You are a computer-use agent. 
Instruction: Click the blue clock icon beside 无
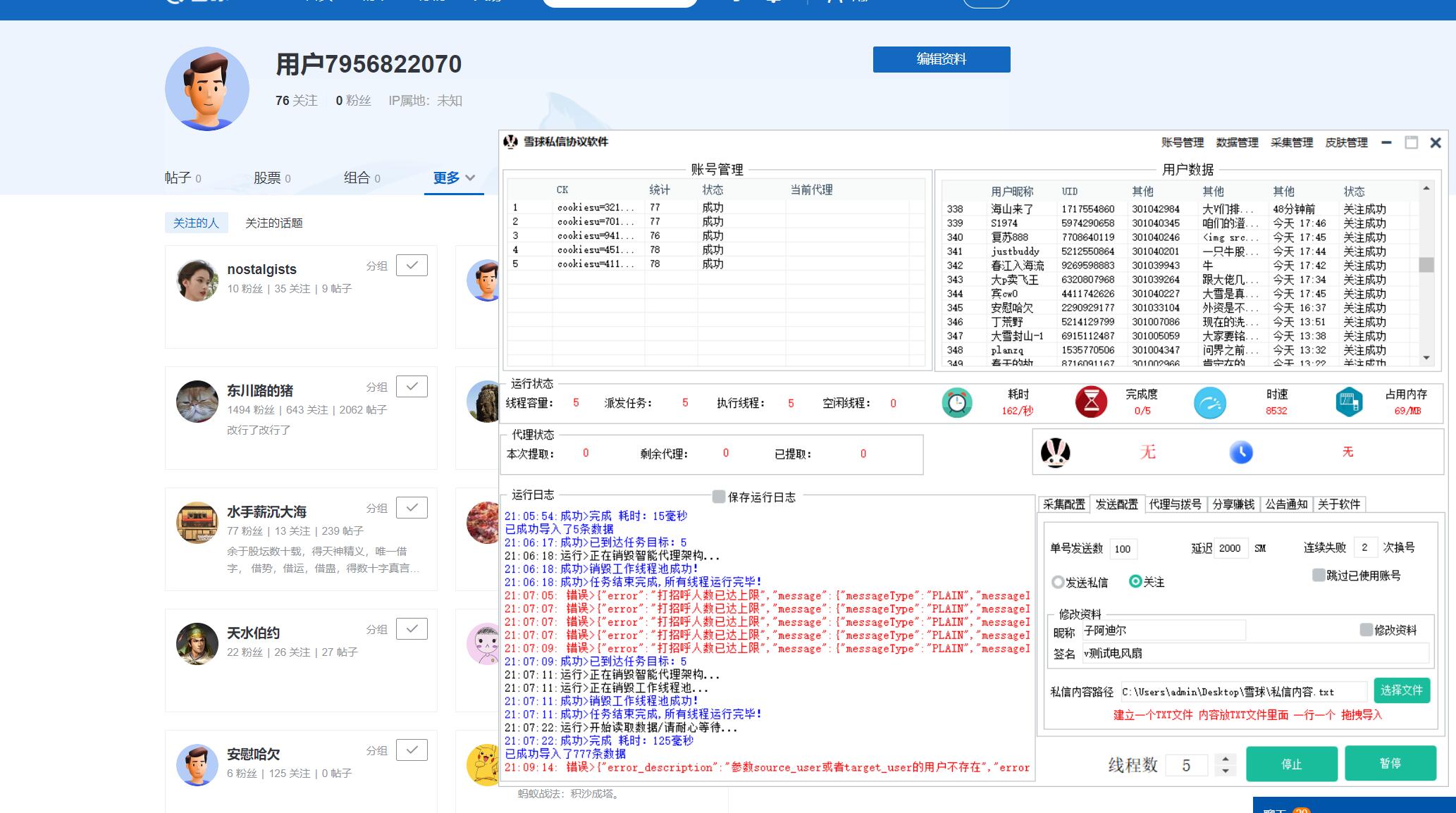coord(1240,452)
